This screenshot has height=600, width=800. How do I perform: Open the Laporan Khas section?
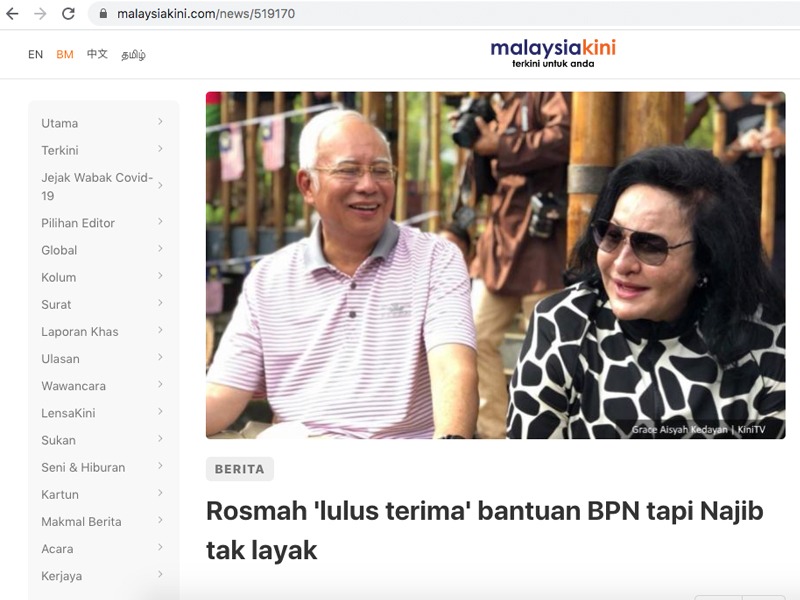click(80, 332)
